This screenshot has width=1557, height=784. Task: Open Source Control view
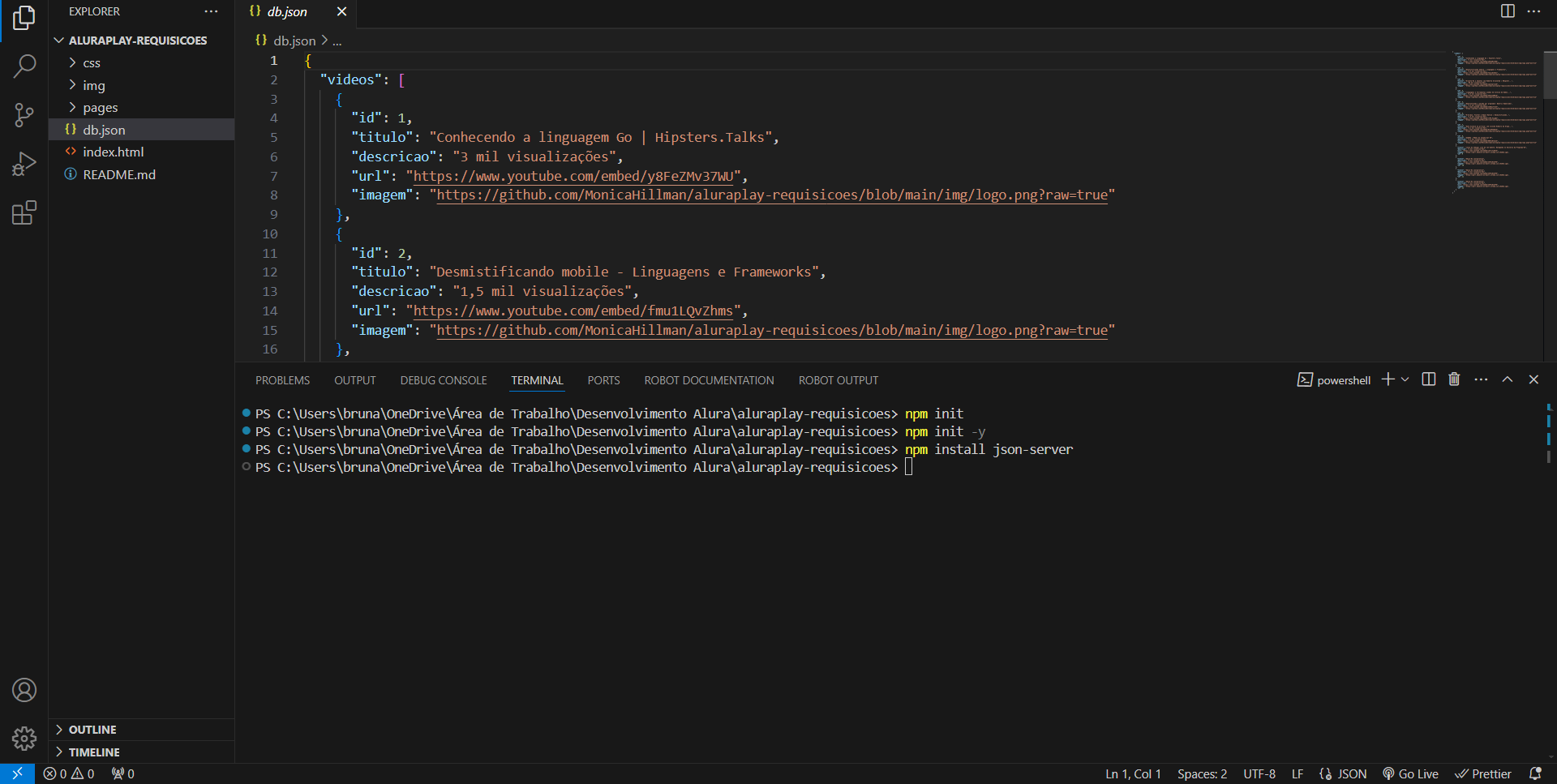click(x=24, y=115)
